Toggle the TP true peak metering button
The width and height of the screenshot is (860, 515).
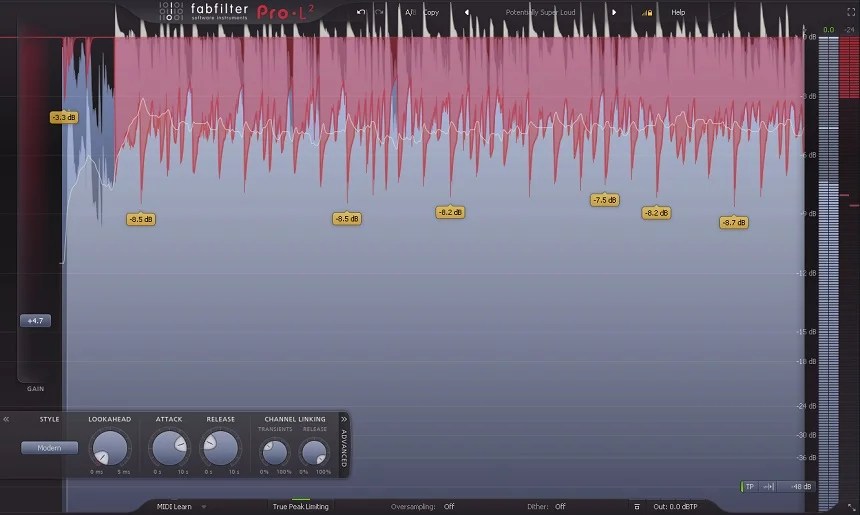(749, 486)
